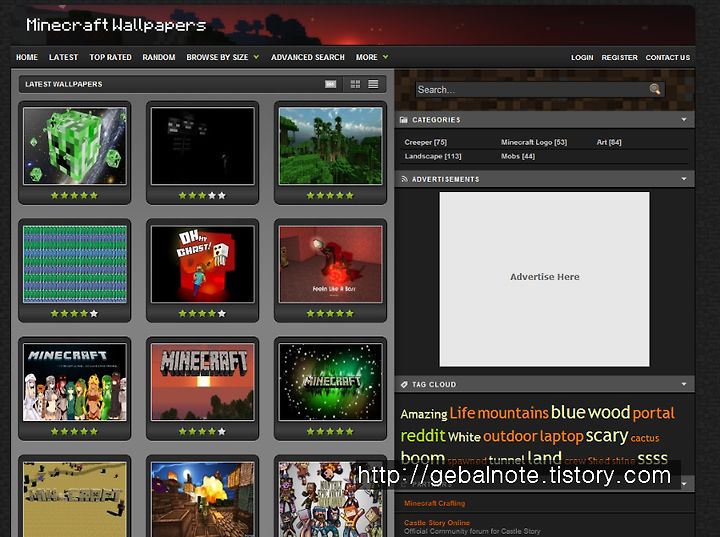Click the search magnifier icon

pos(655,89)
